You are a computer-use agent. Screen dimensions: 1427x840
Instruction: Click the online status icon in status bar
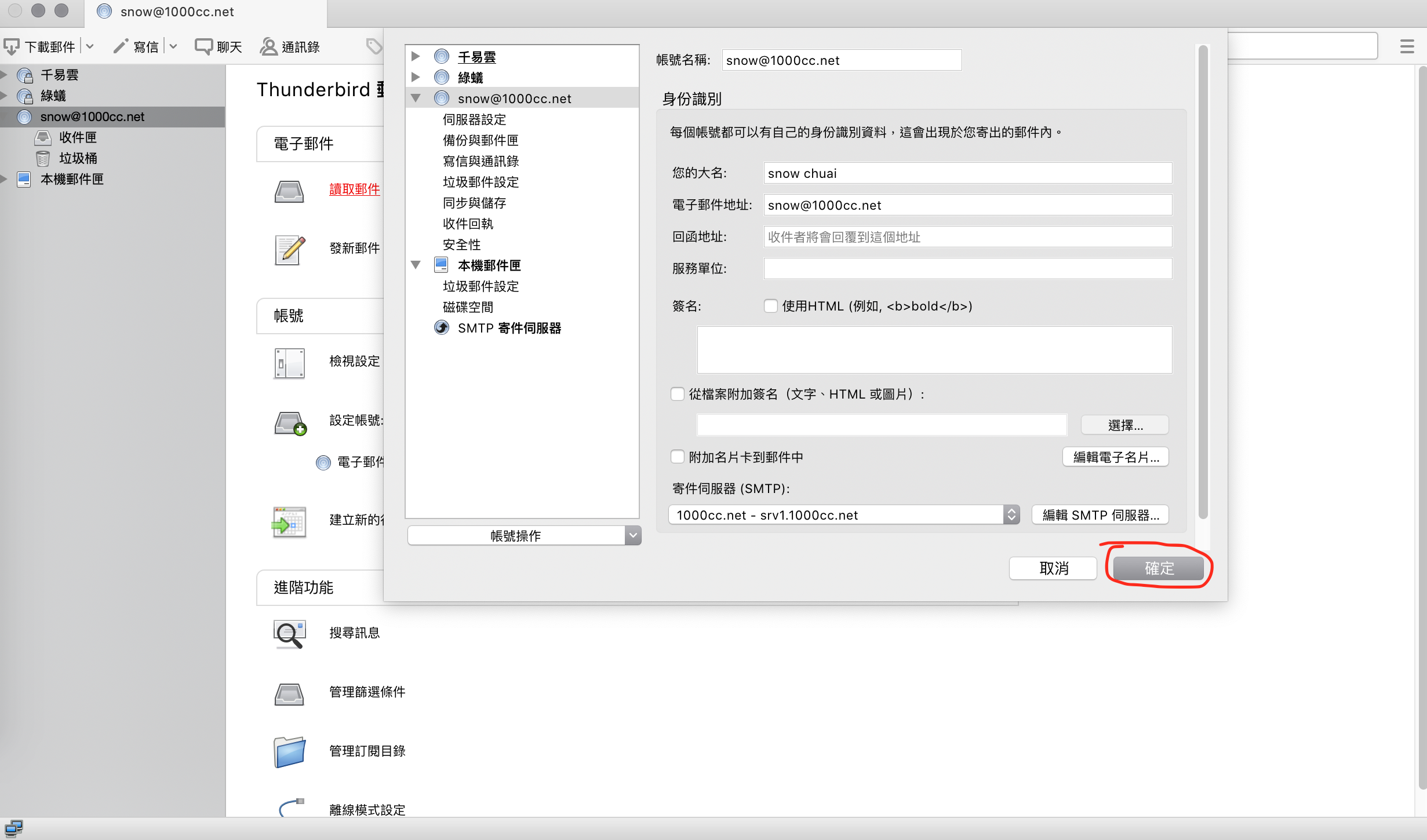[13, 828]
